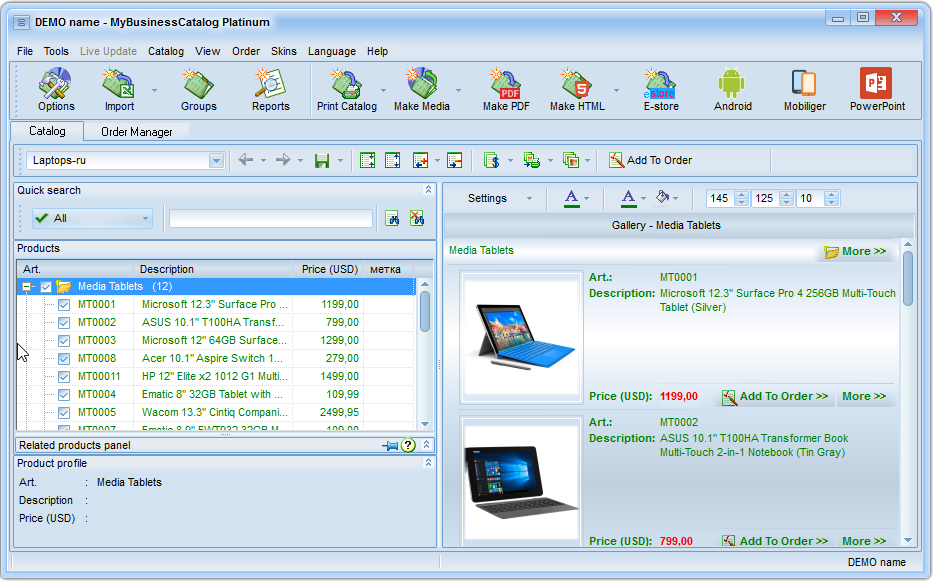Click the price document dollar icon

tap(491, 160)
